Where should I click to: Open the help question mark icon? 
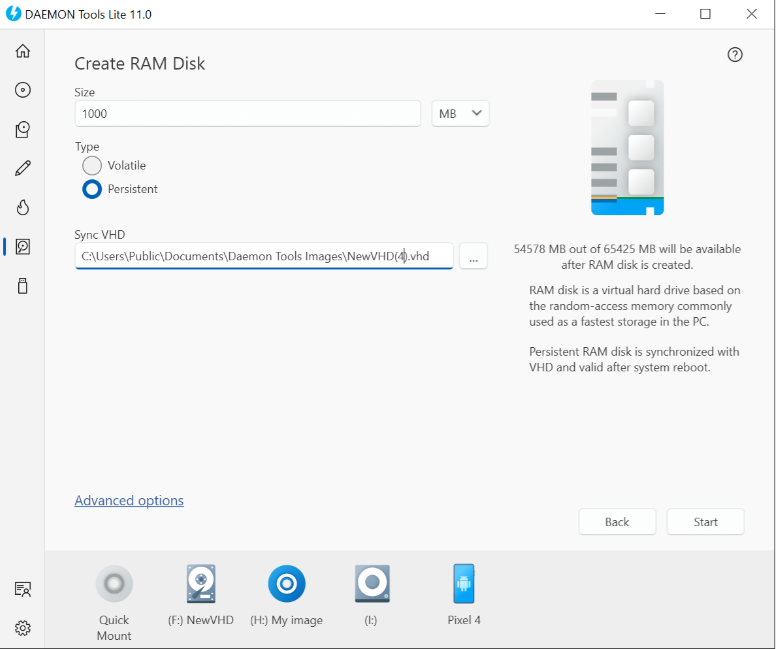point(735,54)
